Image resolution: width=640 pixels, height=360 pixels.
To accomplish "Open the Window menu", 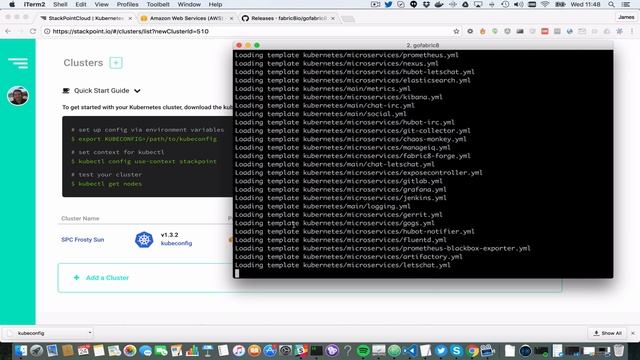I will point(189,4).
